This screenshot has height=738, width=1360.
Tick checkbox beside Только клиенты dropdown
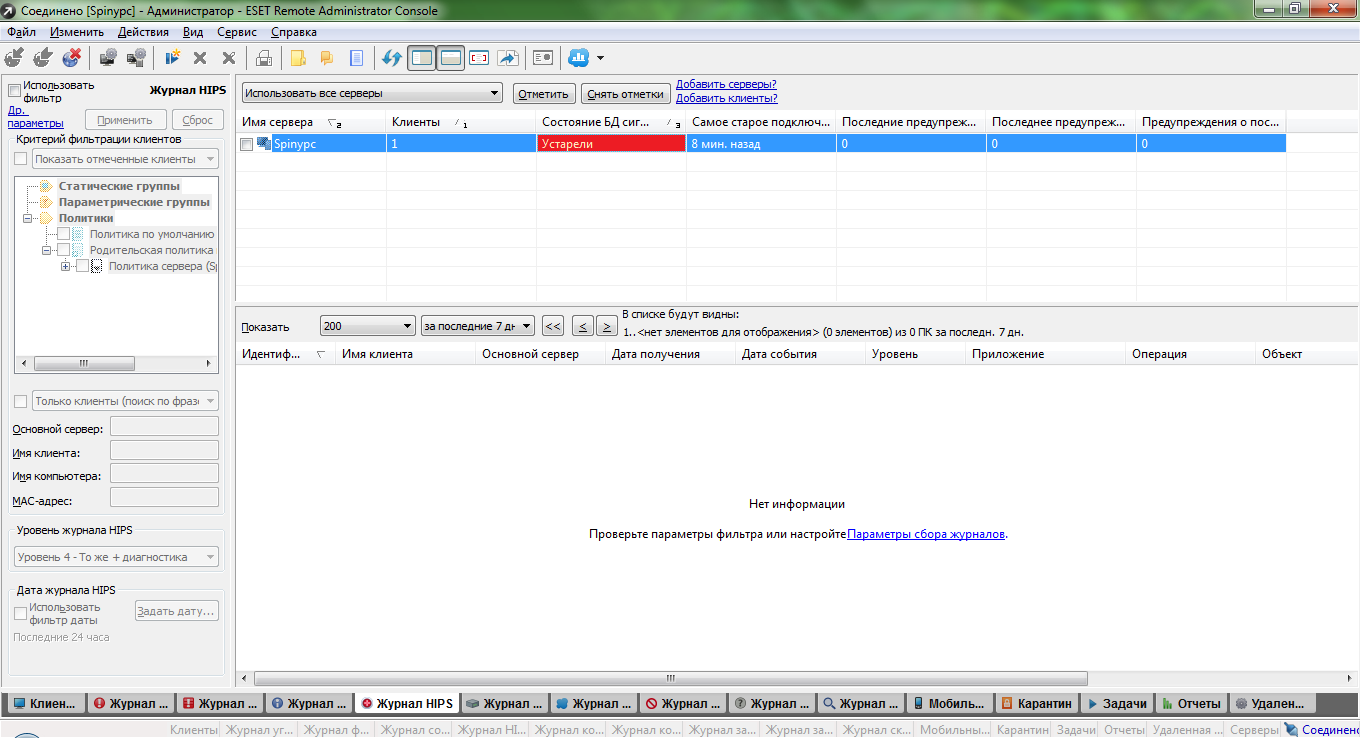pos(20,401)
